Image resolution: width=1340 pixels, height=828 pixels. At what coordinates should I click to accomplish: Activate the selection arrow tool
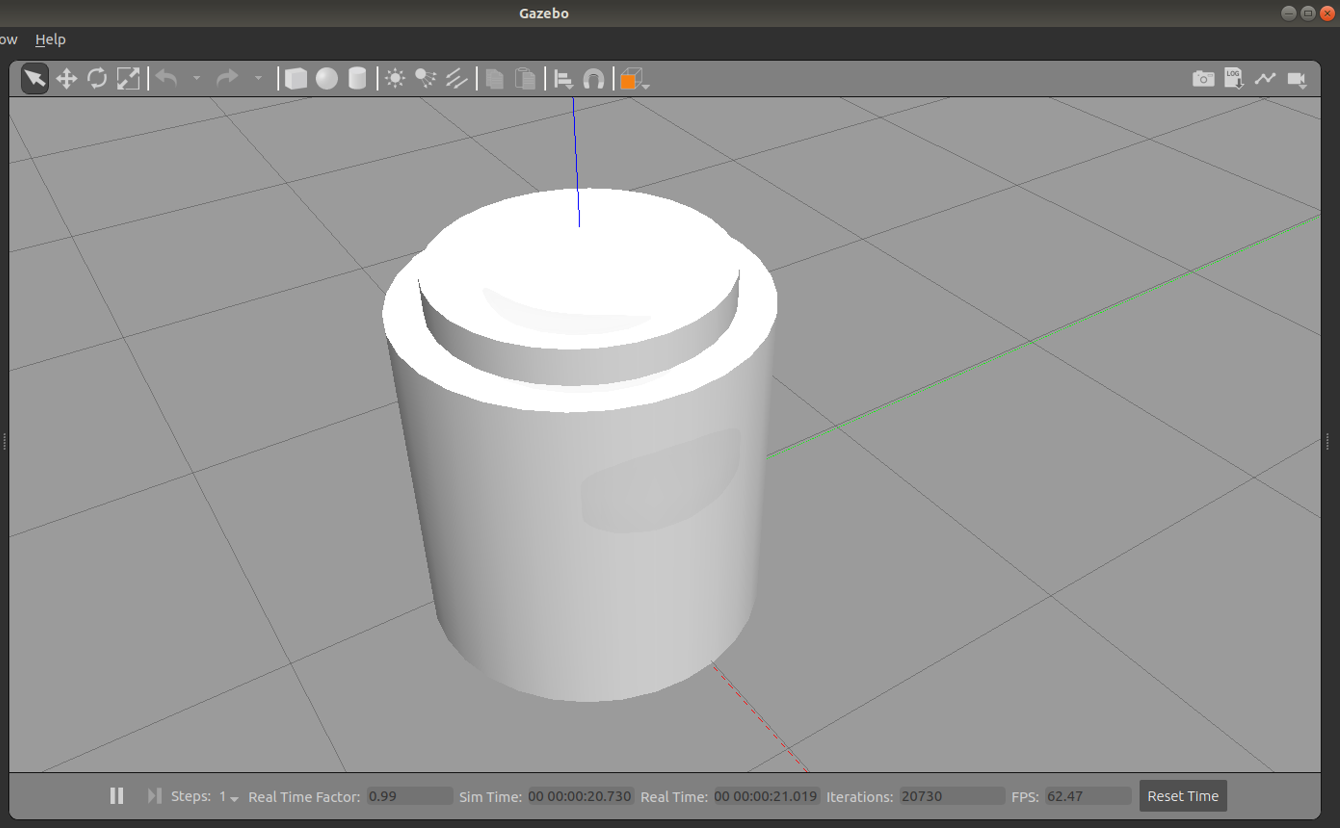(35, 79)
